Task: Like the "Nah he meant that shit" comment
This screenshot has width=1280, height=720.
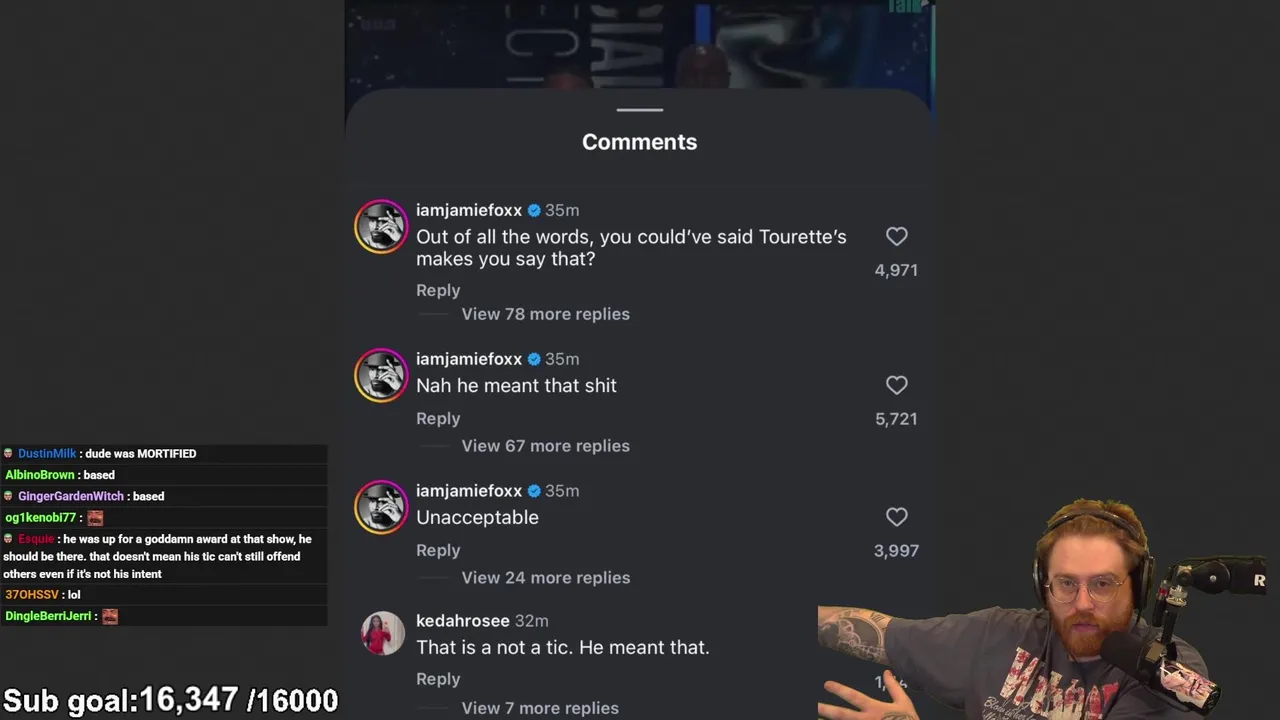Action: (x=896, y=385)
